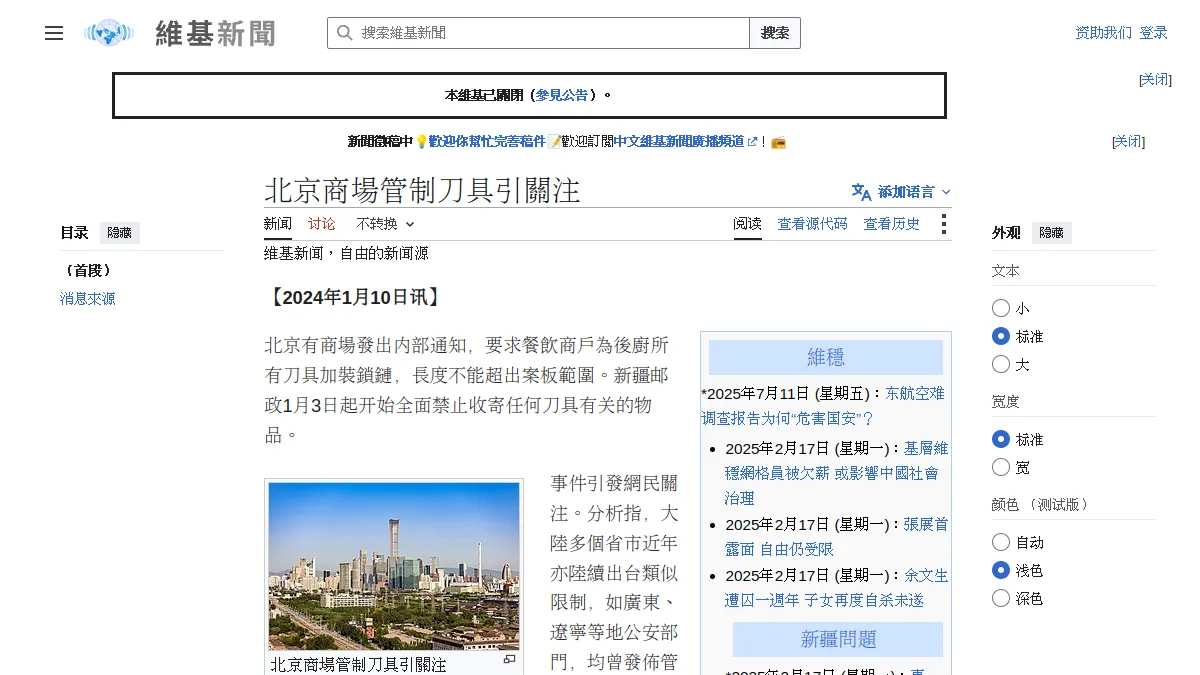Close the news drafts notice
The height and width of the screenshot is (675, 1200).
(x=1129, y=142)
